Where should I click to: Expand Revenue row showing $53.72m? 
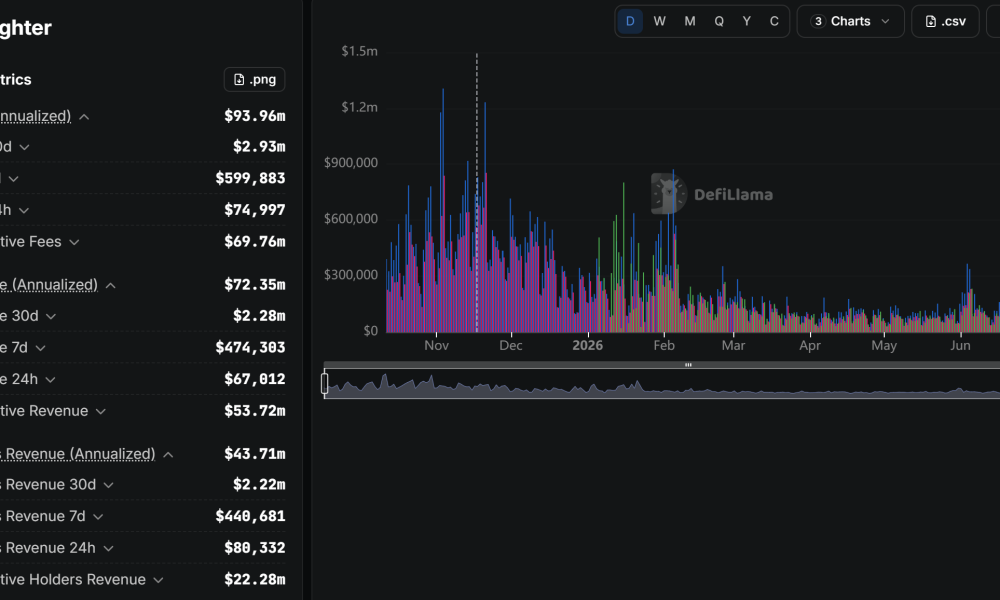point(100,411)
